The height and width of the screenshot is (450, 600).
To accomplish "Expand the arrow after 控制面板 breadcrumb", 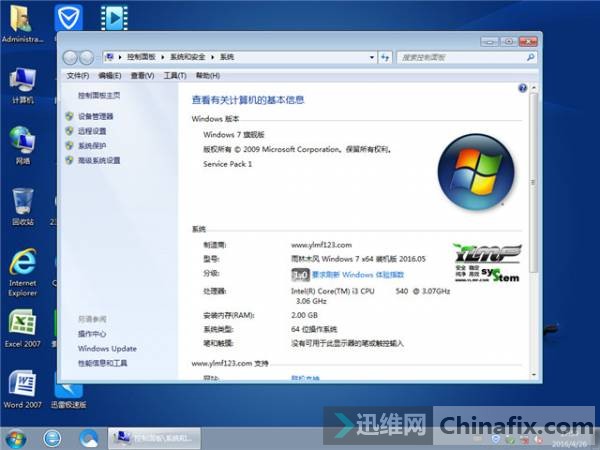I will click(163, 57).
